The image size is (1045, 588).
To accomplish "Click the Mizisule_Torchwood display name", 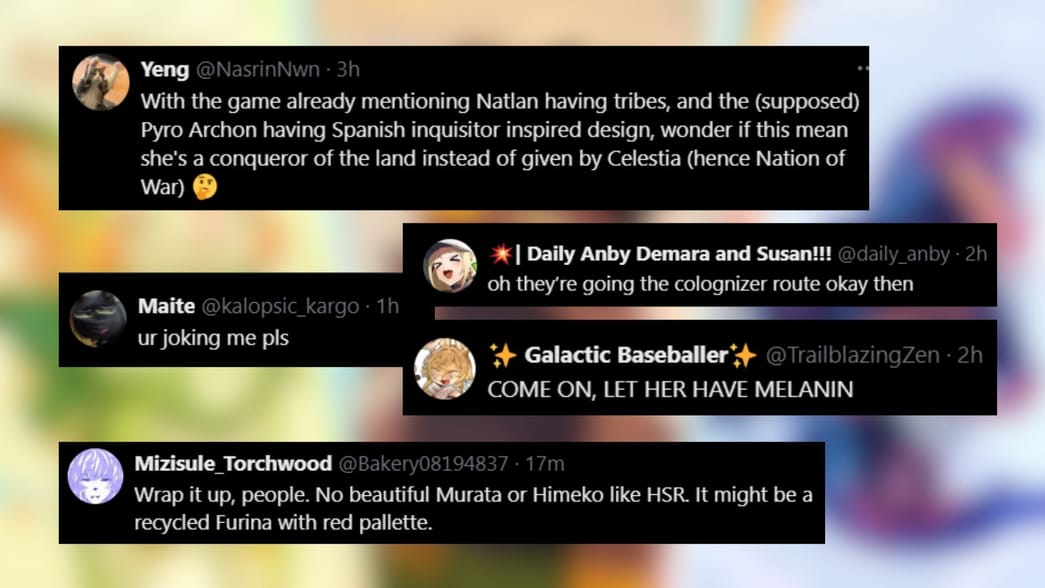I will [233, 463].
